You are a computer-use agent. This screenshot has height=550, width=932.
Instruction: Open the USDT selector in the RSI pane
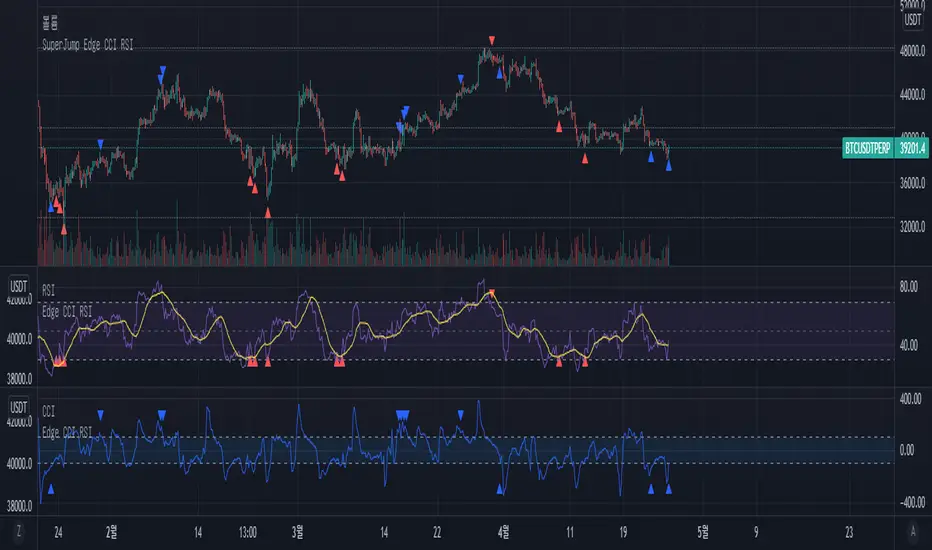17,284
